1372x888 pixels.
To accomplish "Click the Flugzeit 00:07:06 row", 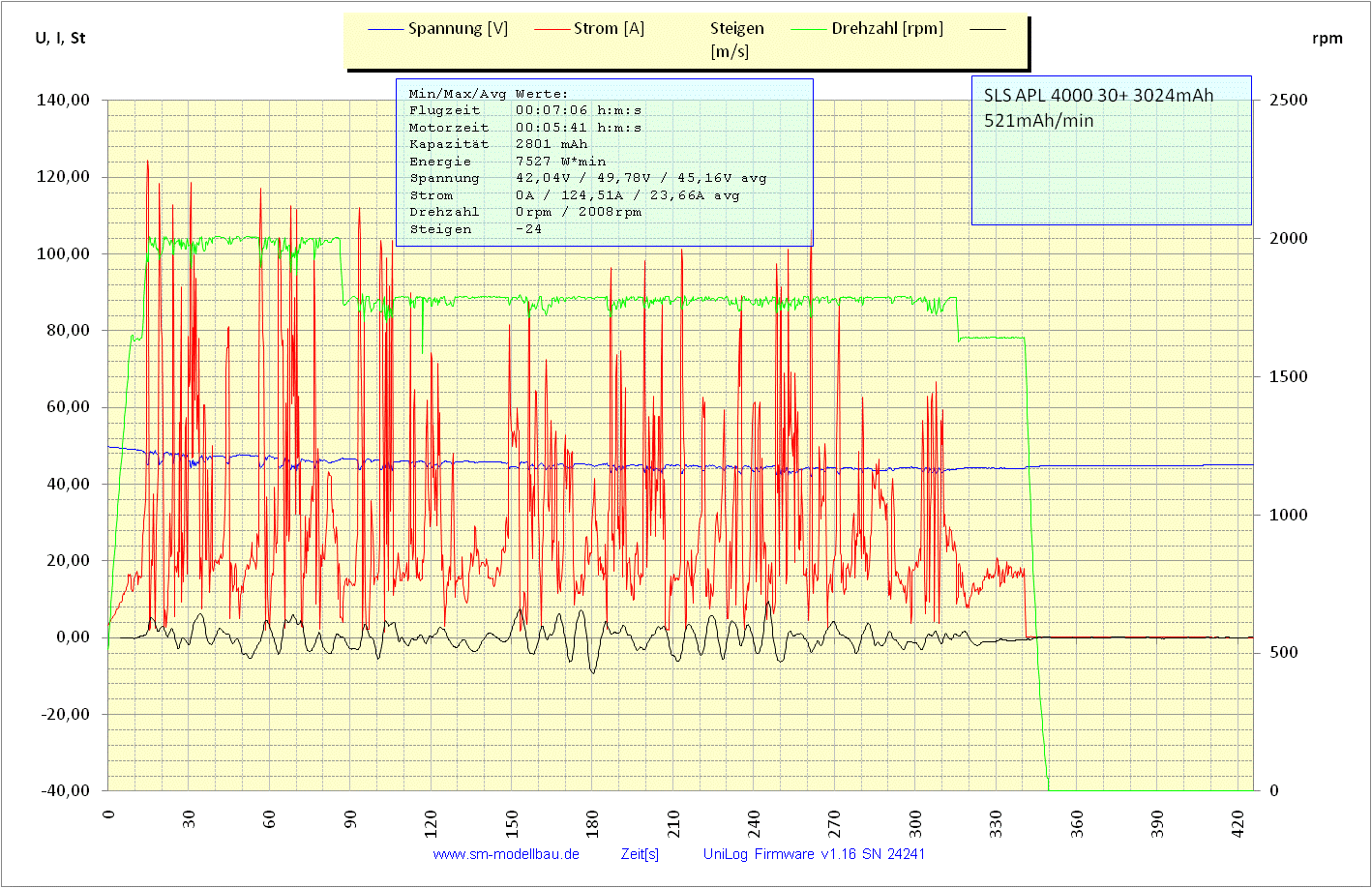I will click(525, 110).
